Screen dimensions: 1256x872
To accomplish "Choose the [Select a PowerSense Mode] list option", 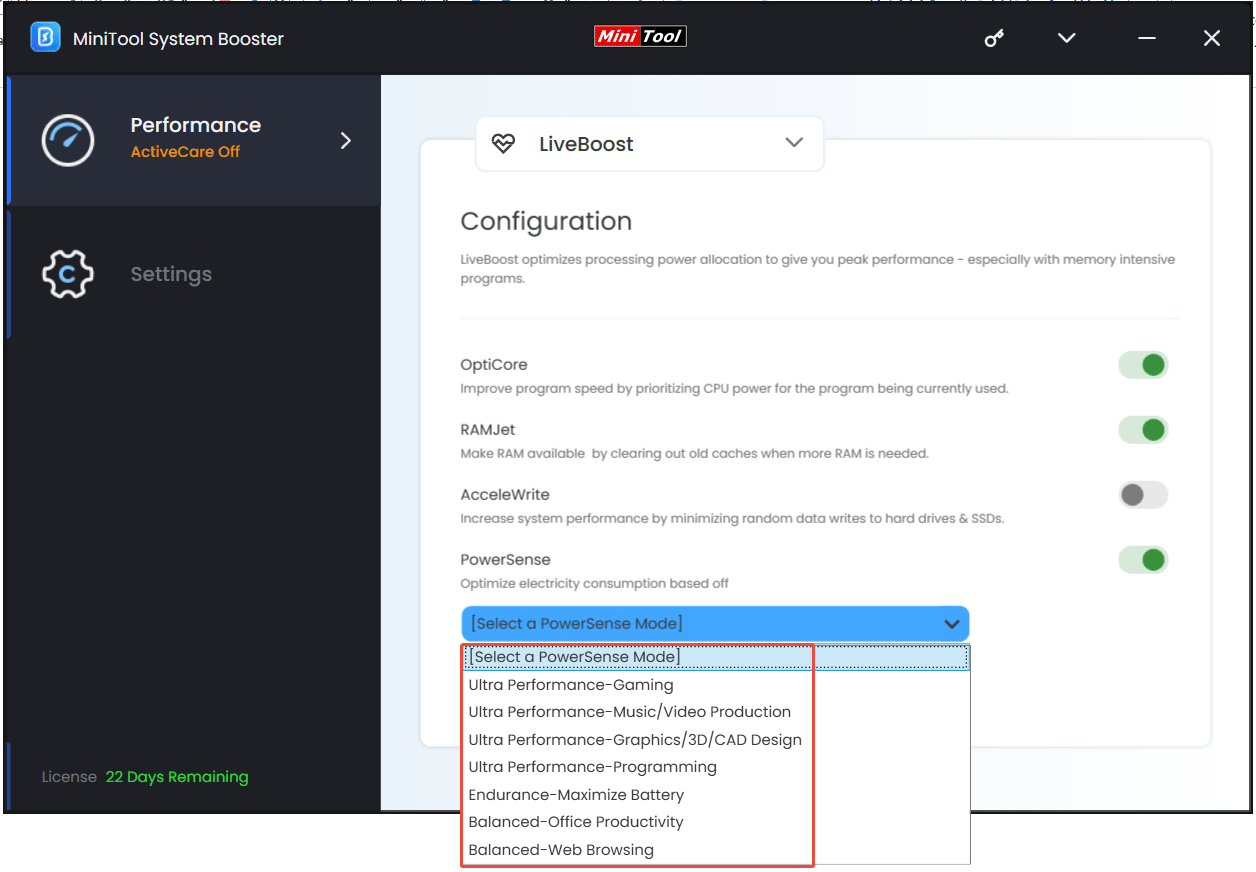I will point(715,657).
